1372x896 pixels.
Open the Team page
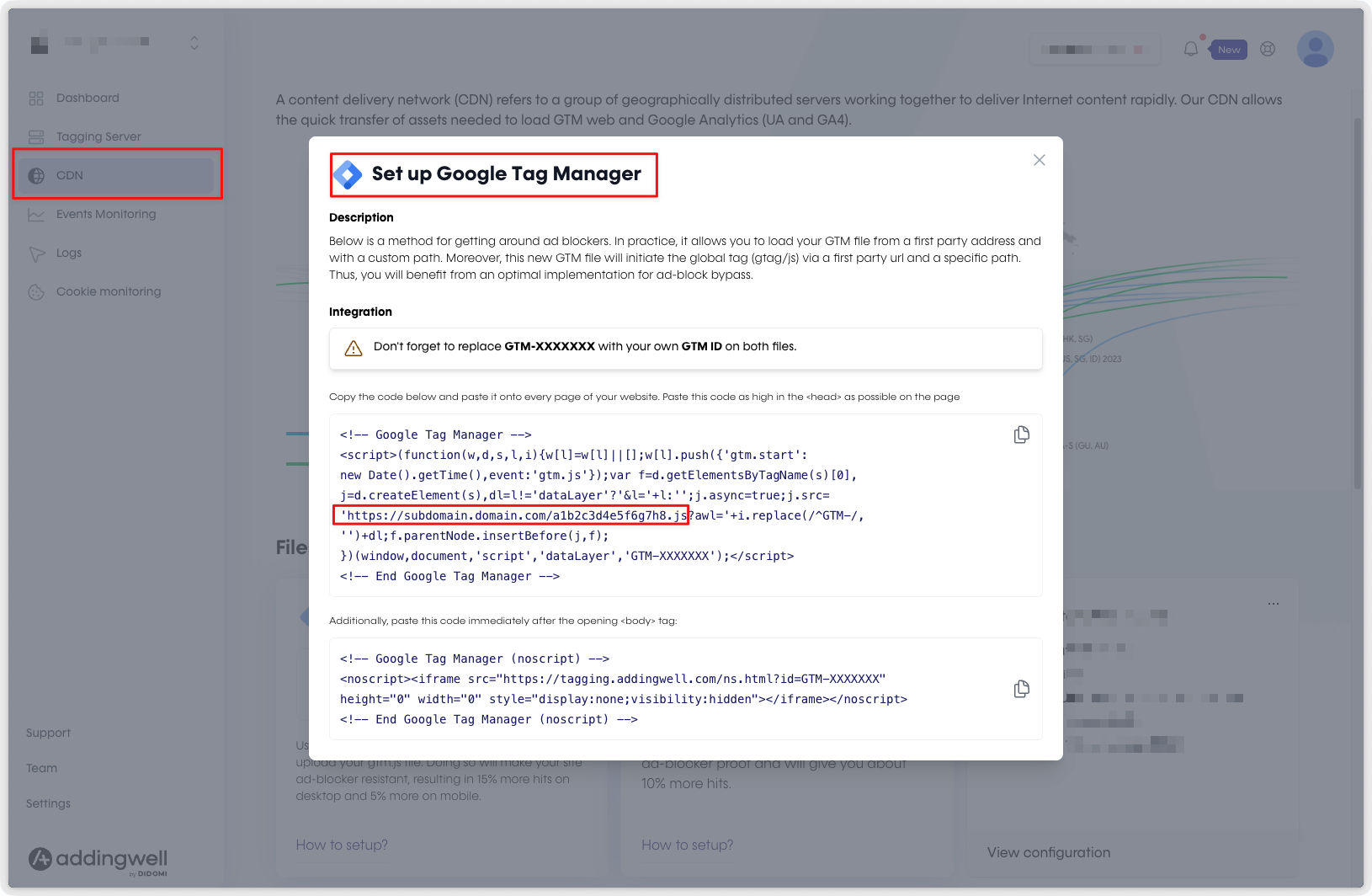tap(41, 768)
